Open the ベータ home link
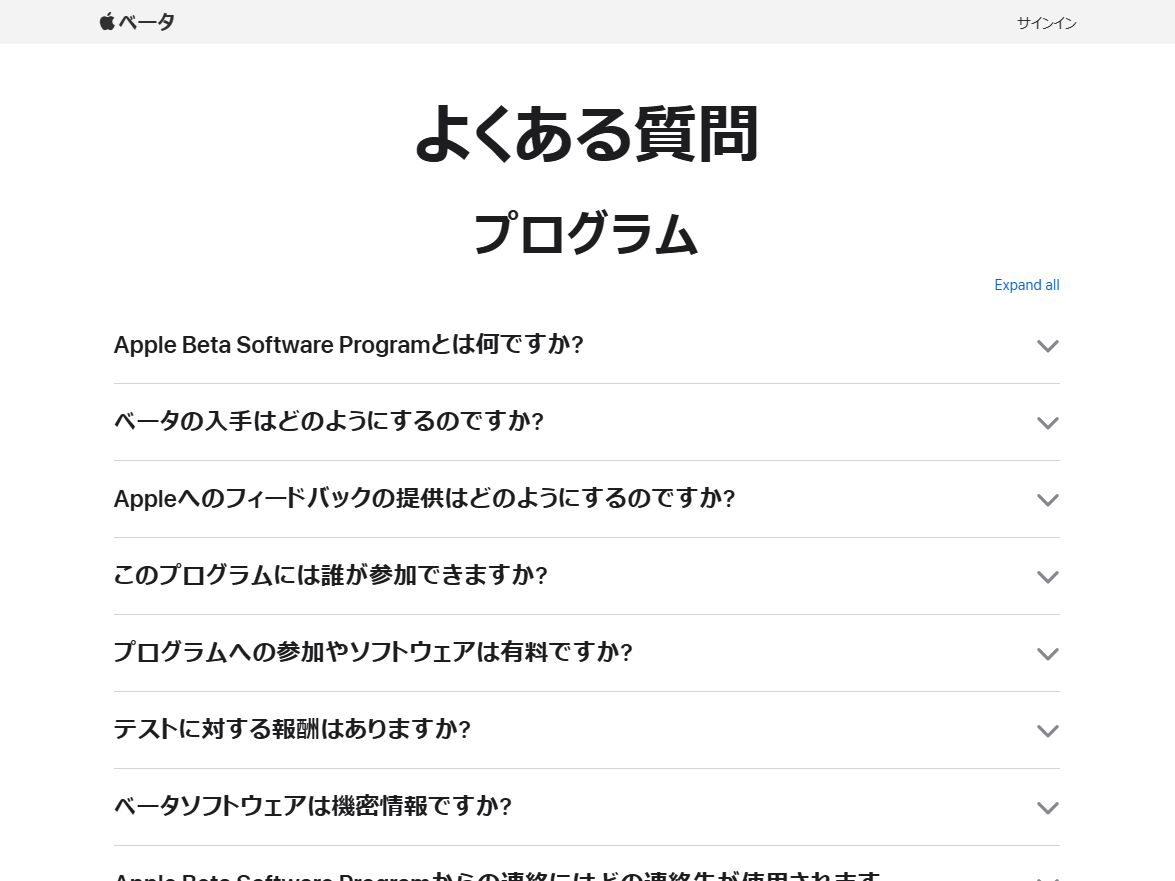Image resolution: width=1175 pixels, height=881 pixels. (146, 22)
